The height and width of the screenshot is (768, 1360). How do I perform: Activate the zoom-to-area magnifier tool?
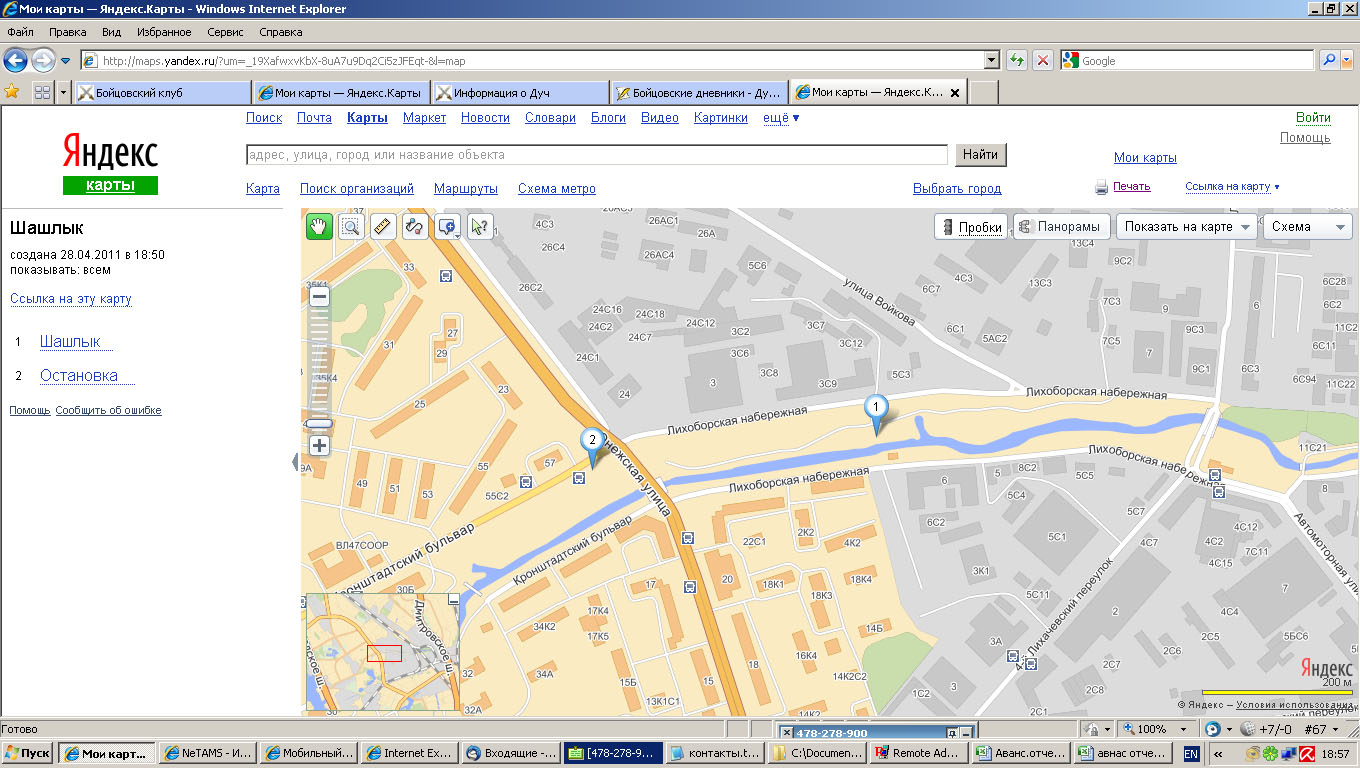pyautogui.click(x=350, y=227)
